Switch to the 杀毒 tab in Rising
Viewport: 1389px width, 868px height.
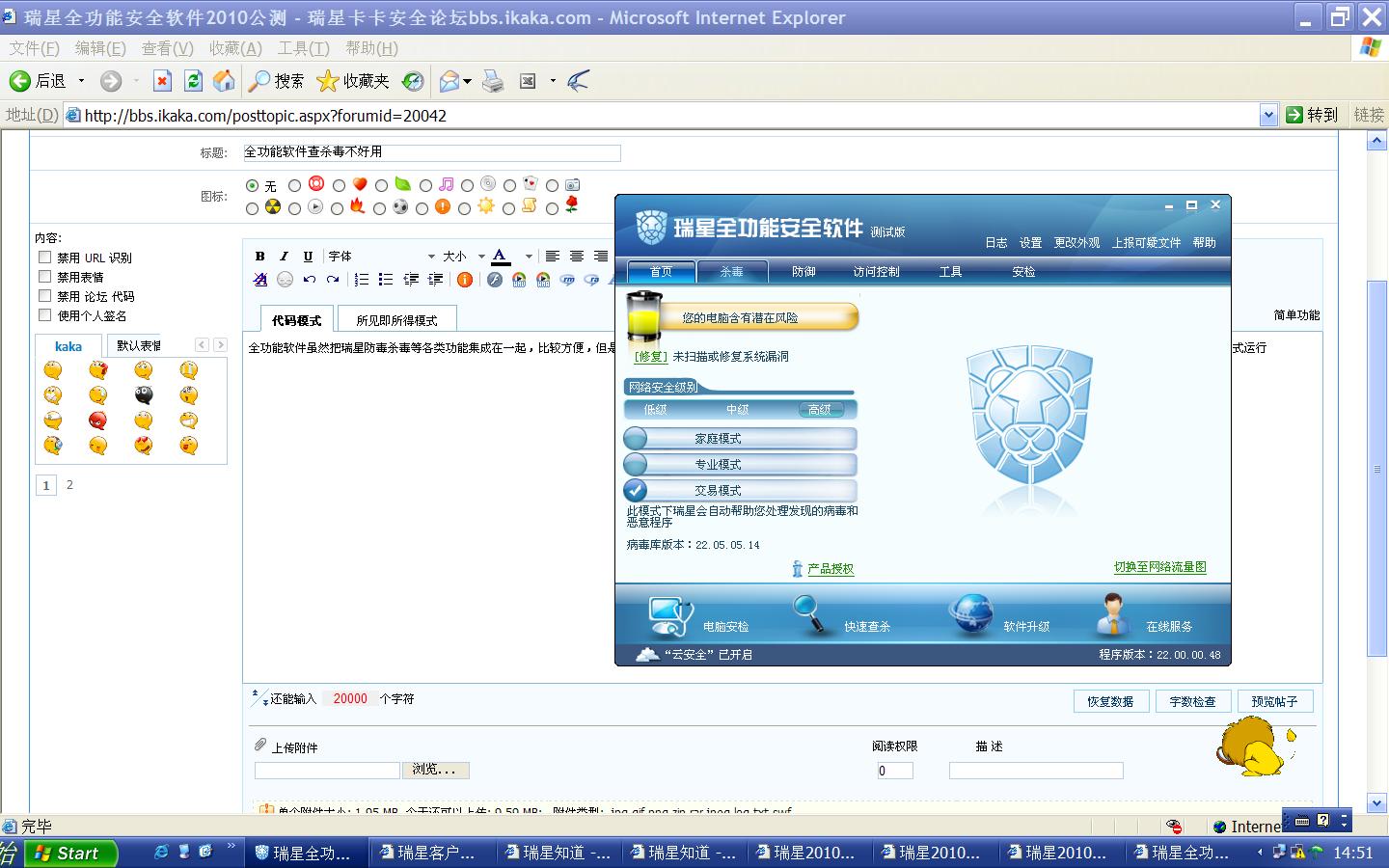[732, 272]
